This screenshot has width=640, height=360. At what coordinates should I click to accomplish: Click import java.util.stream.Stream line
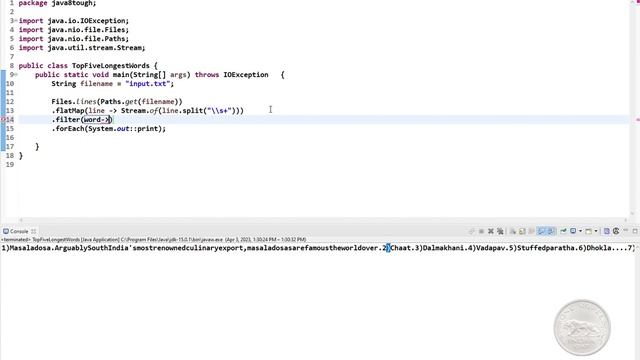(x=82, y=48)
